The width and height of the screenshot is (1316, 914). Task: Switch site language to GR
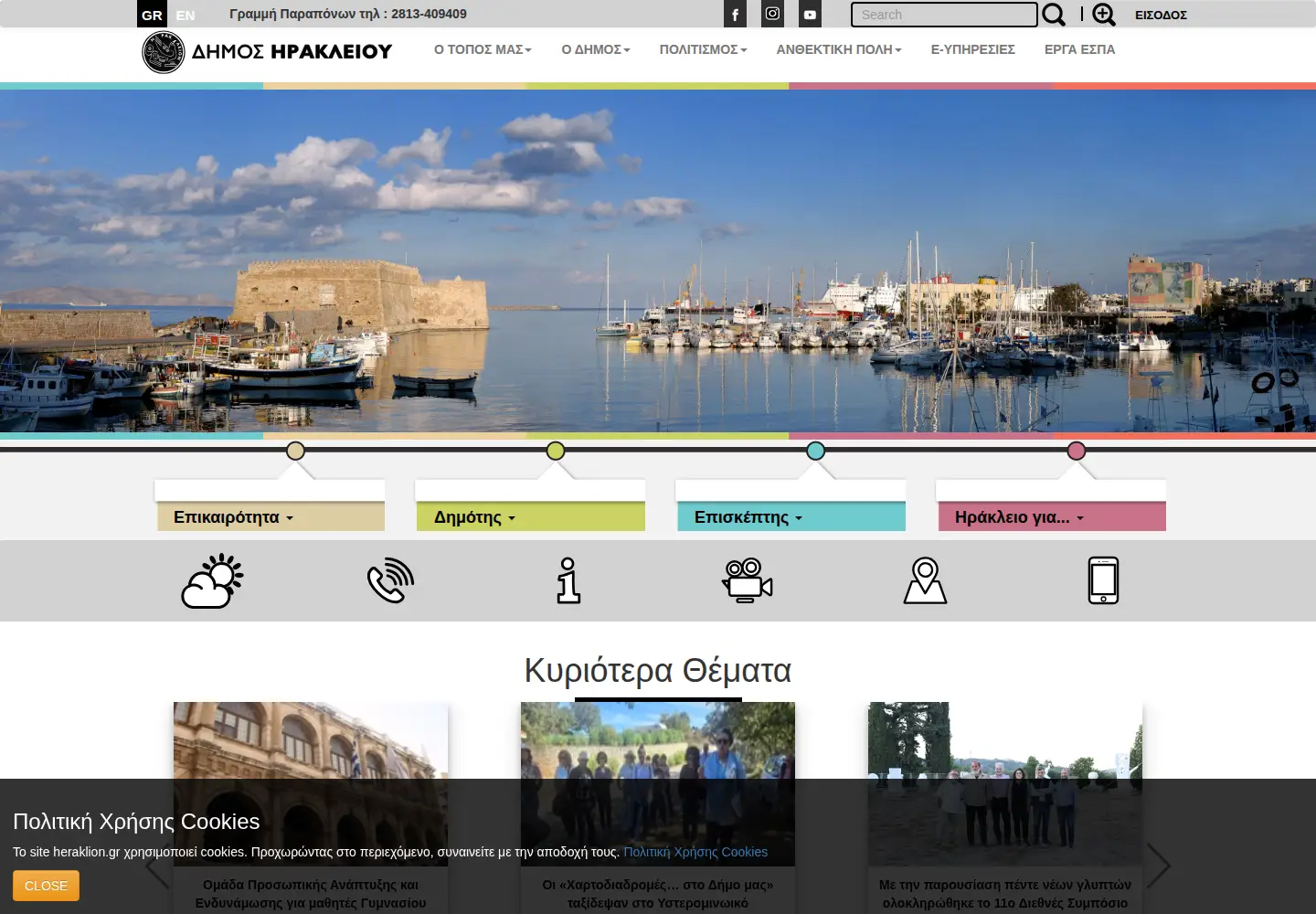[x=152, y=15]
